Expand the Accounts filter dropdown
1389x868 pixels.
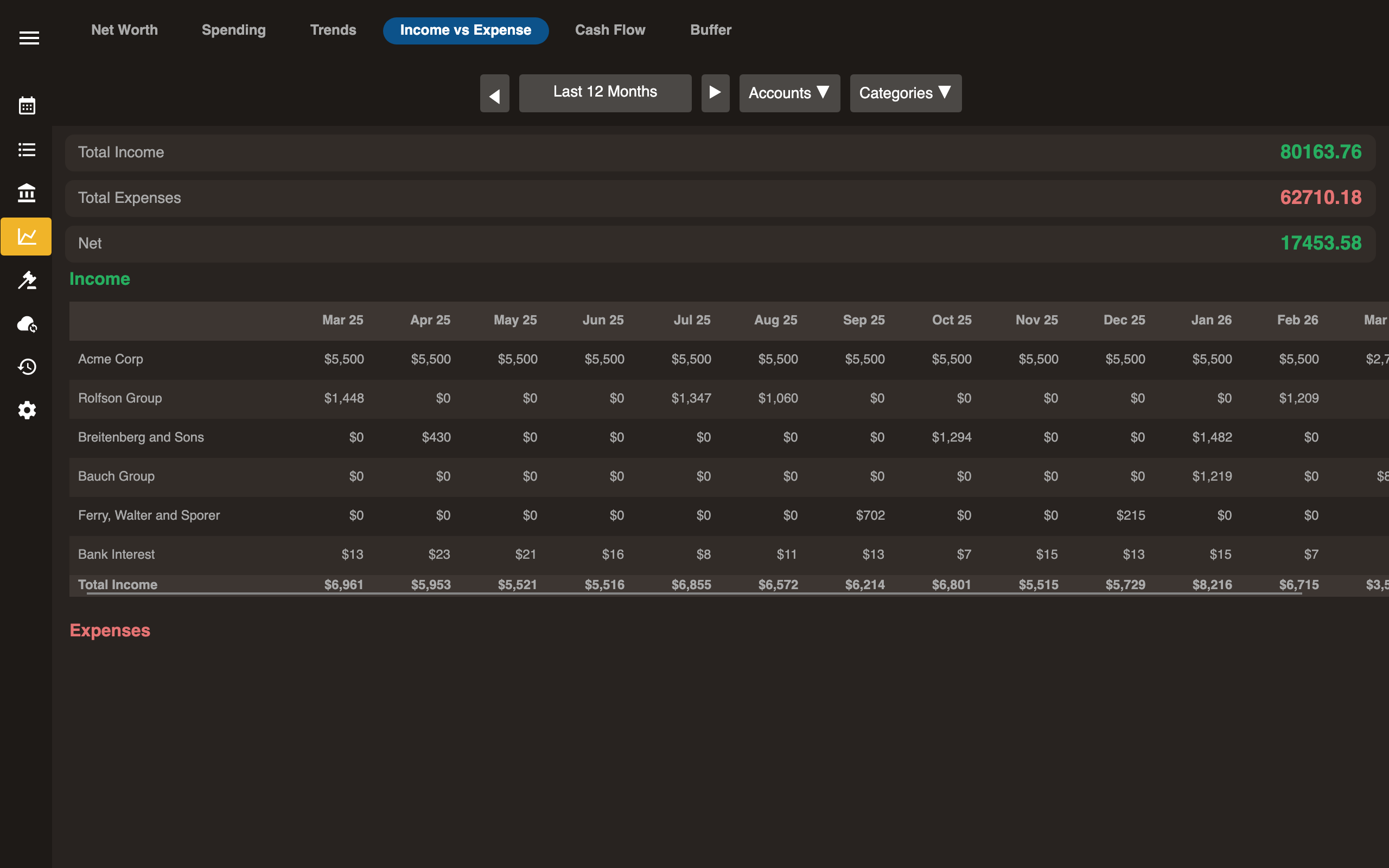(788, 93)
